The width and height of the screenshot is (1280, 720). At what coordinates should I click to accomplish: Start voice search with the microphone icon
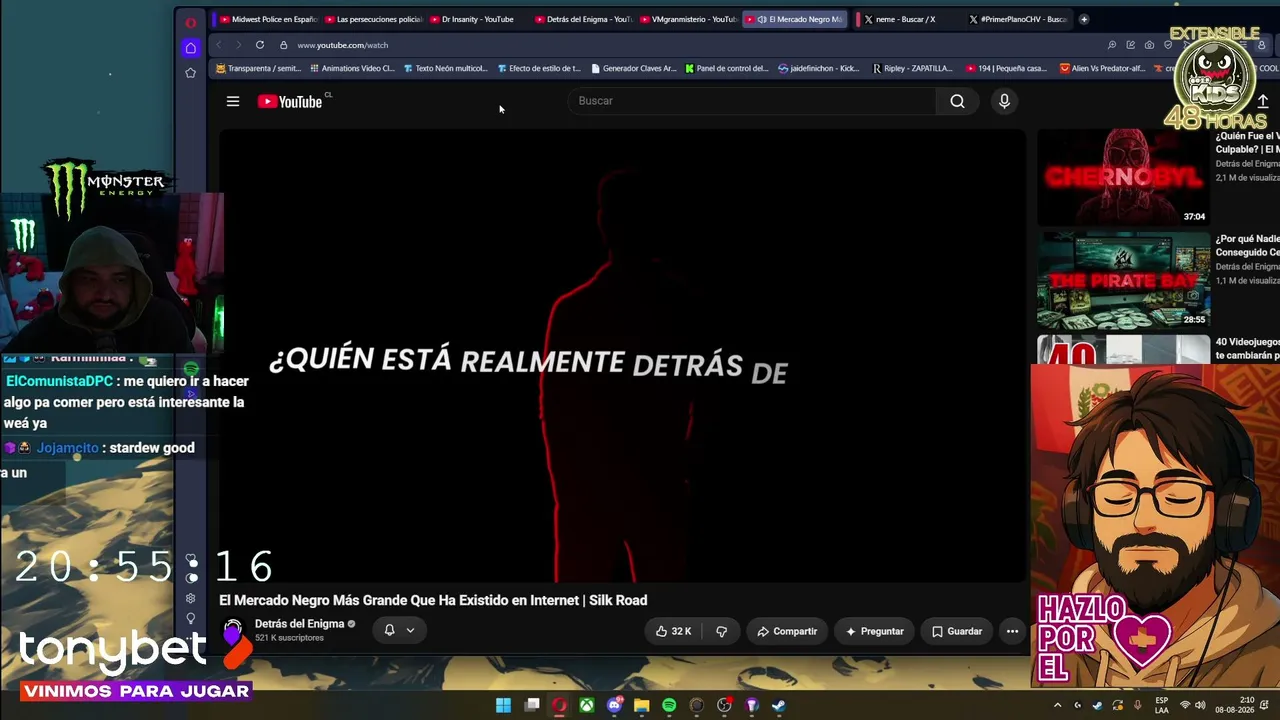(x=1004, y=101)
